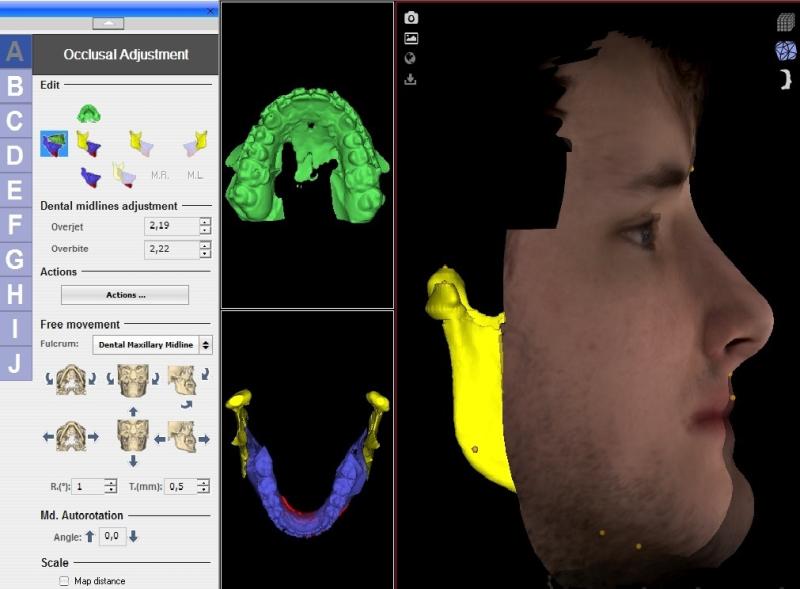Click the soft tissue profile icon

[785, 79]
